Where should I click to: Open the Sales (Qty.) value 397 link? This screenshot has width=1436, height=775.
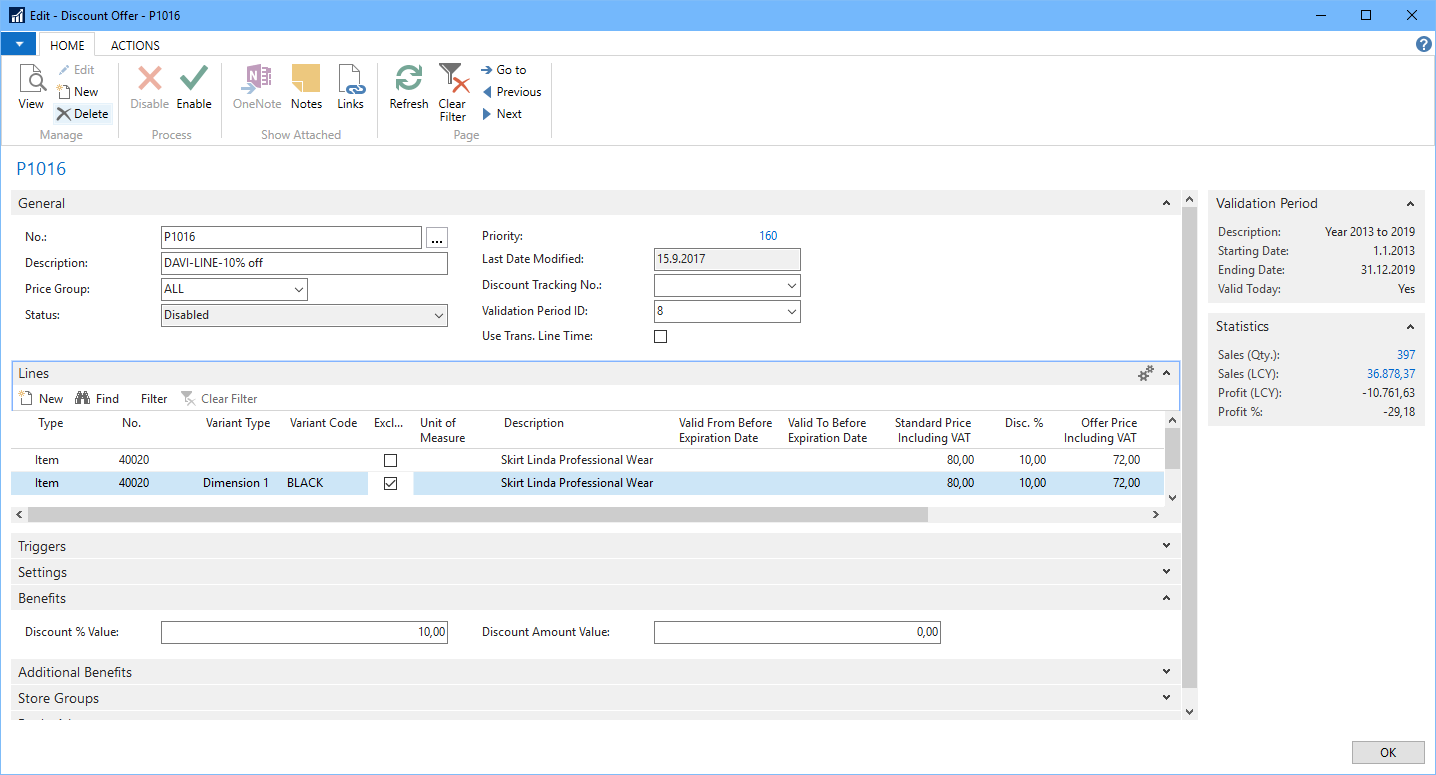pos(1405,355)
